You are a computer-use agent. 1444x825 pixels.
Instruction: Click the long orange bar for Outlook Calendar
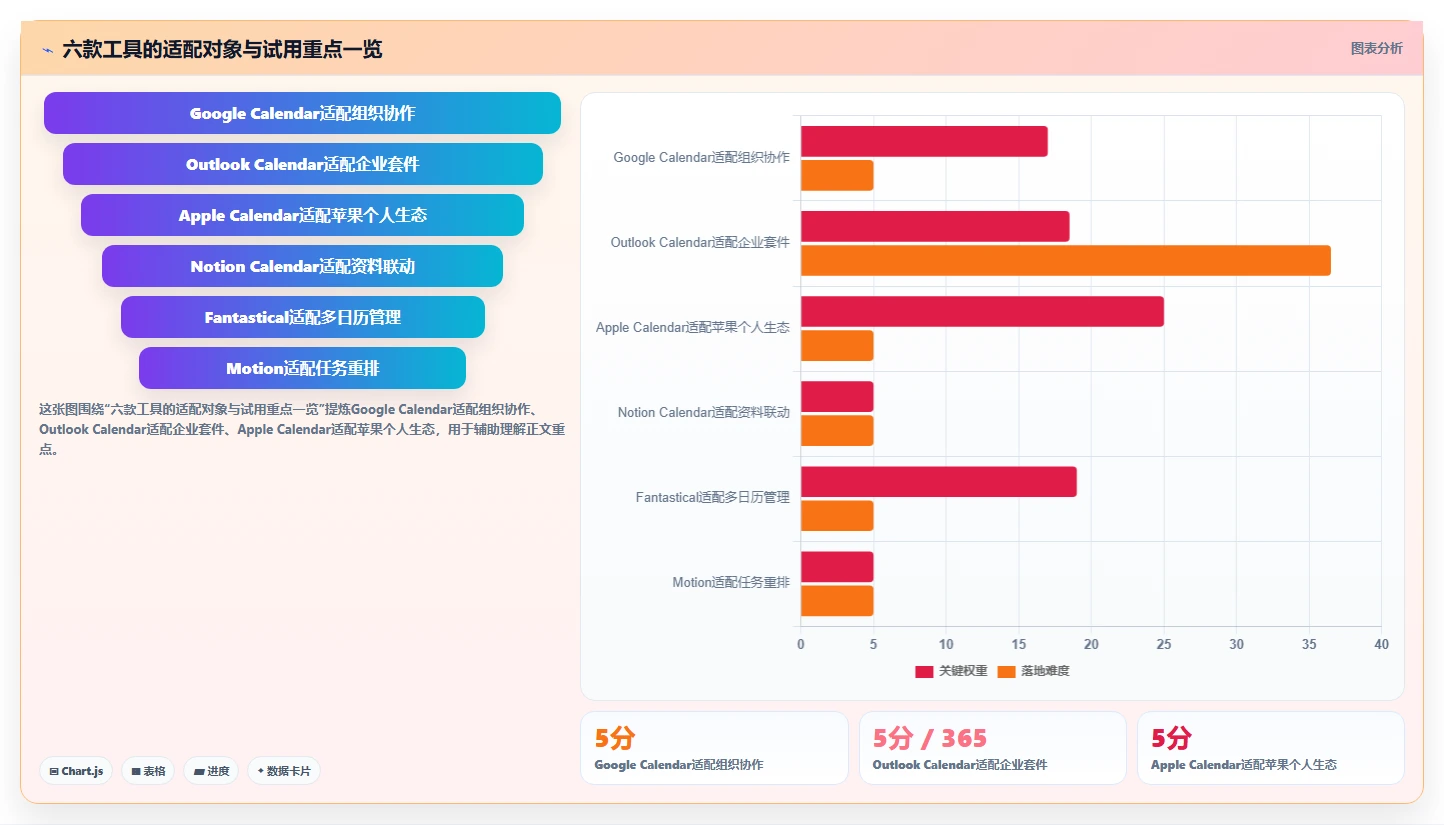click(1066, 260)
